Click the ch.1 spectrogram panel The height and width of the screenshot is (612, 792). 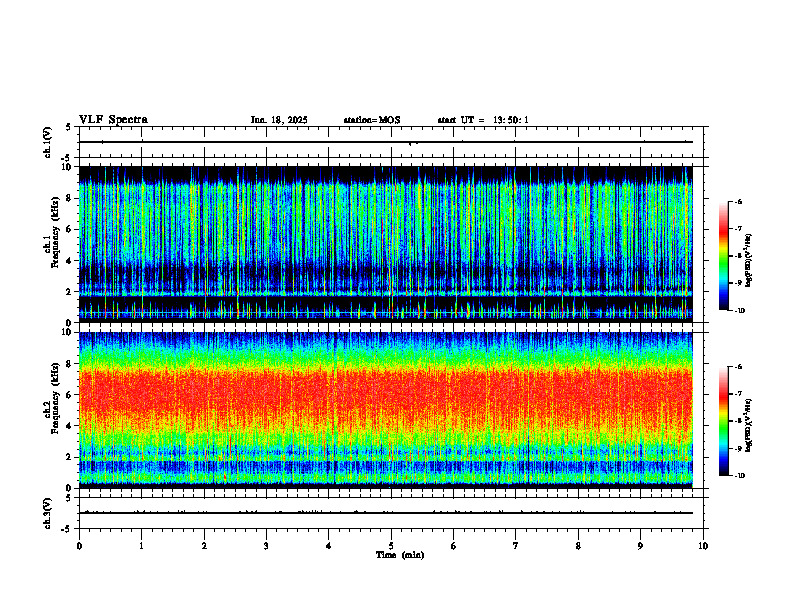[x=385, y=244]
